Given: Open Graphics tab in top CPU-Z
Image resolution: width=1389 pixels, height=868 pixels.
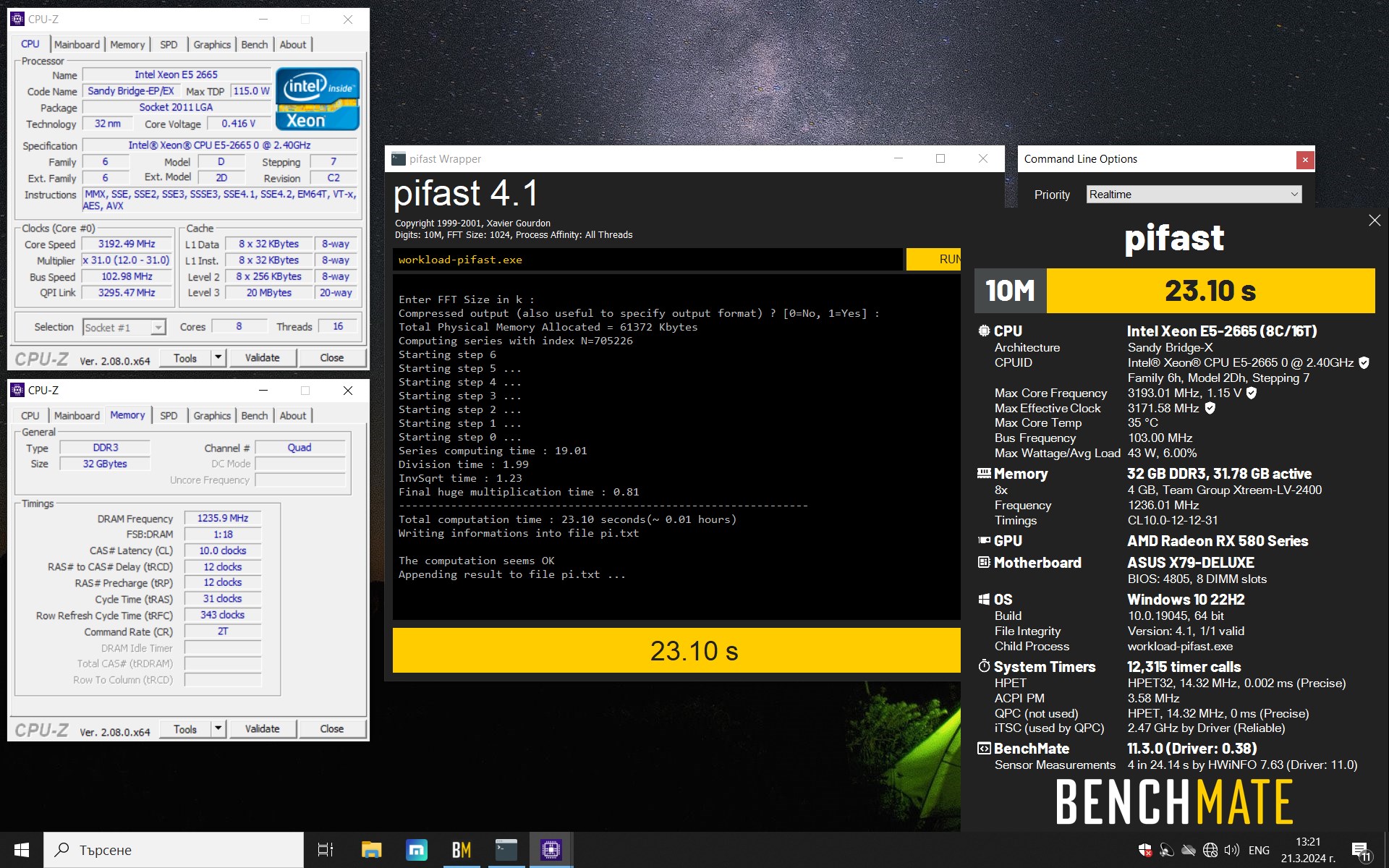Looking at the screenshot, I should click(212, 45).
